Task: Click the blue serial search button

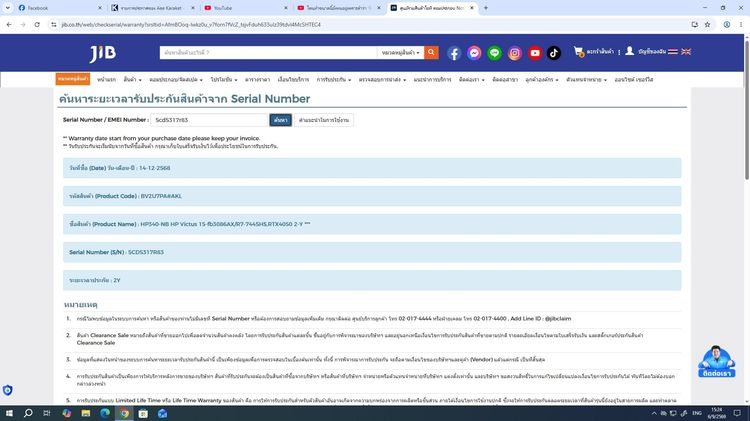Action: 280,120
